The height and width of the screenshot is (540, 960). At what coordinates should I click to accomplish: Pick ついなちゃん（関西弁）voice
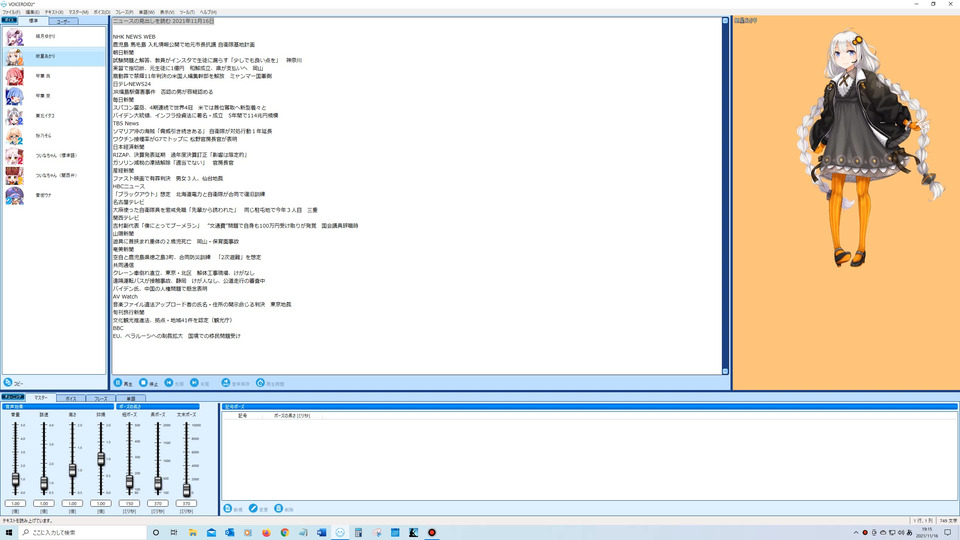tap(54, 175)
